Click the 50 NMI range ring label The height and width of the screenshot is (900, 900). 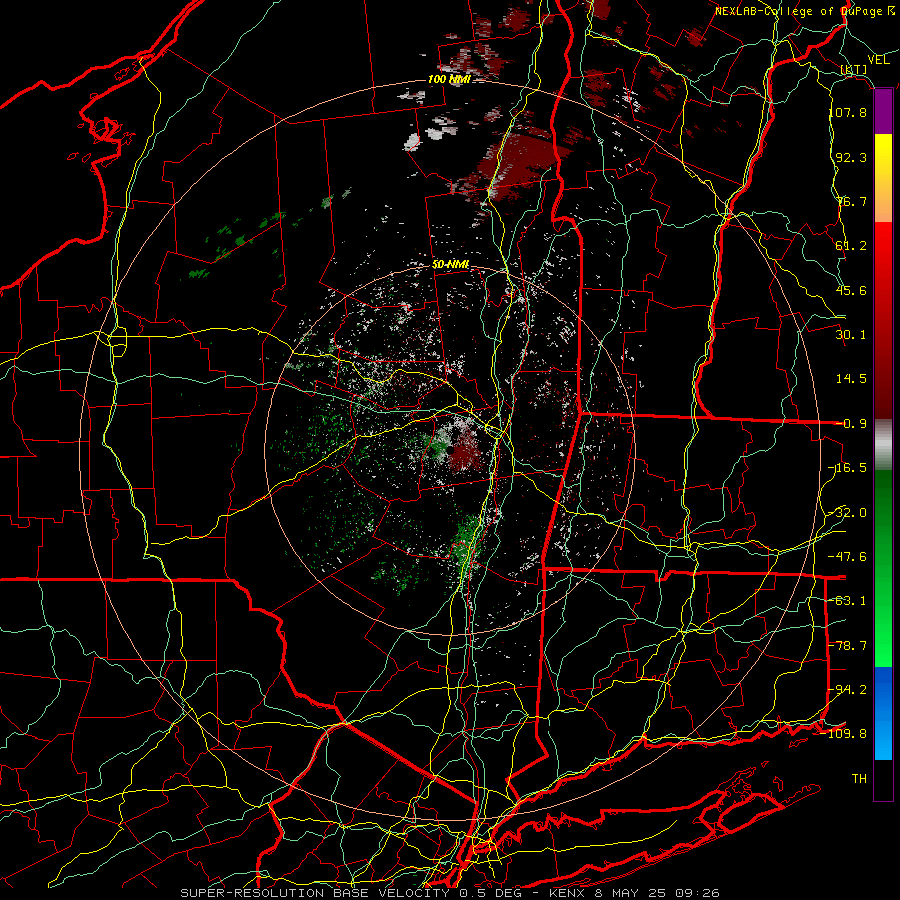(451, 265)
